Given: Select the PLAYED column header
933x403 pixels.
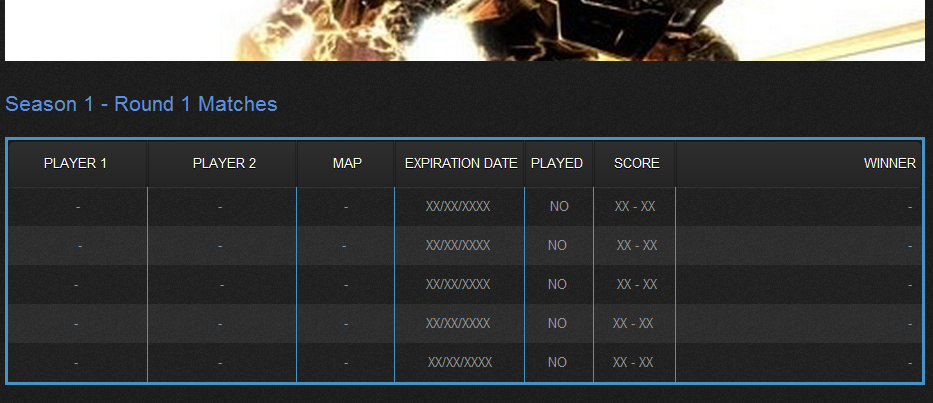Looking at the screenshot, I should point(557,164).
